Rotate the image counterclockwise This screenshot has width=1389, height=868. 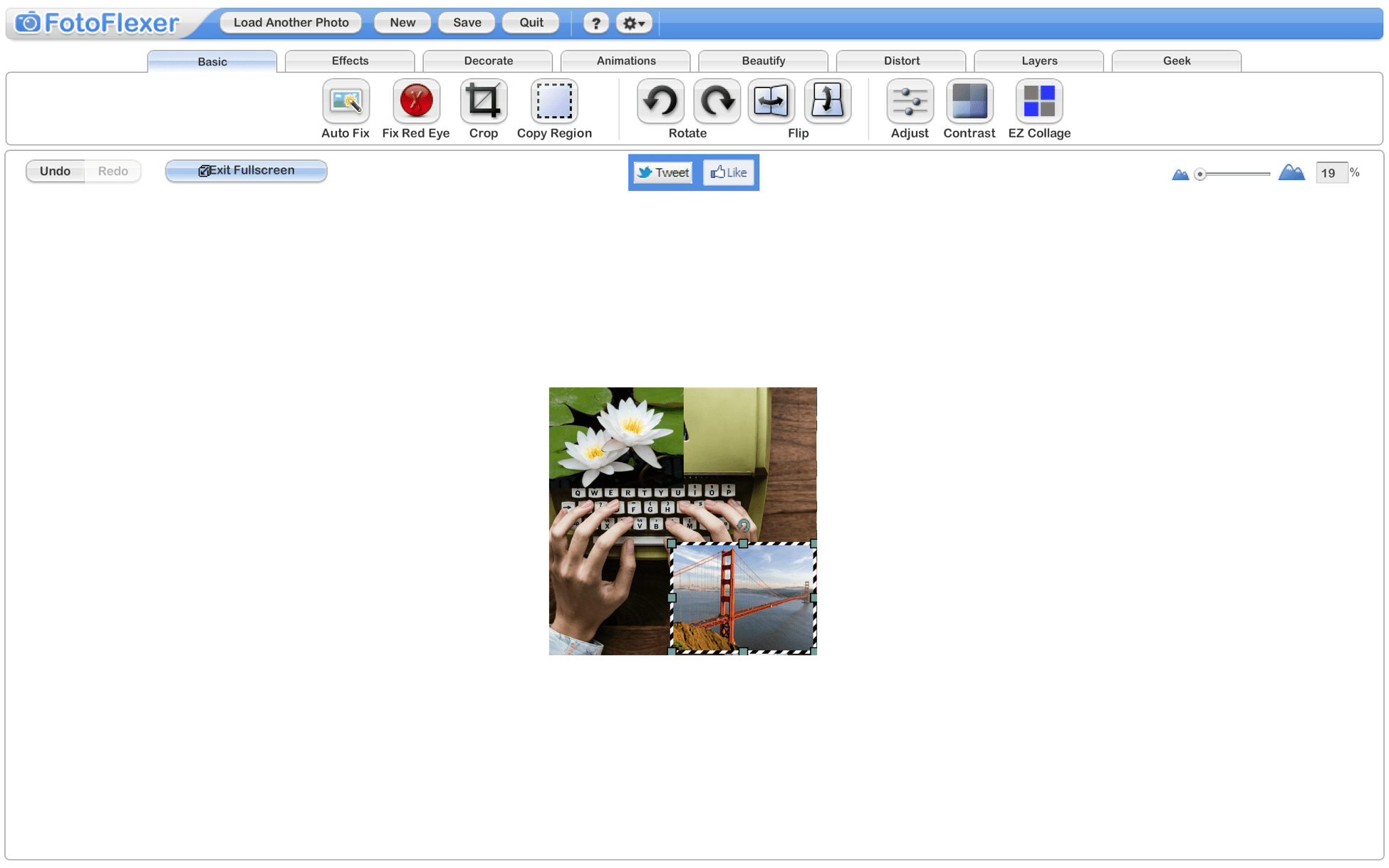pos(660,101)
